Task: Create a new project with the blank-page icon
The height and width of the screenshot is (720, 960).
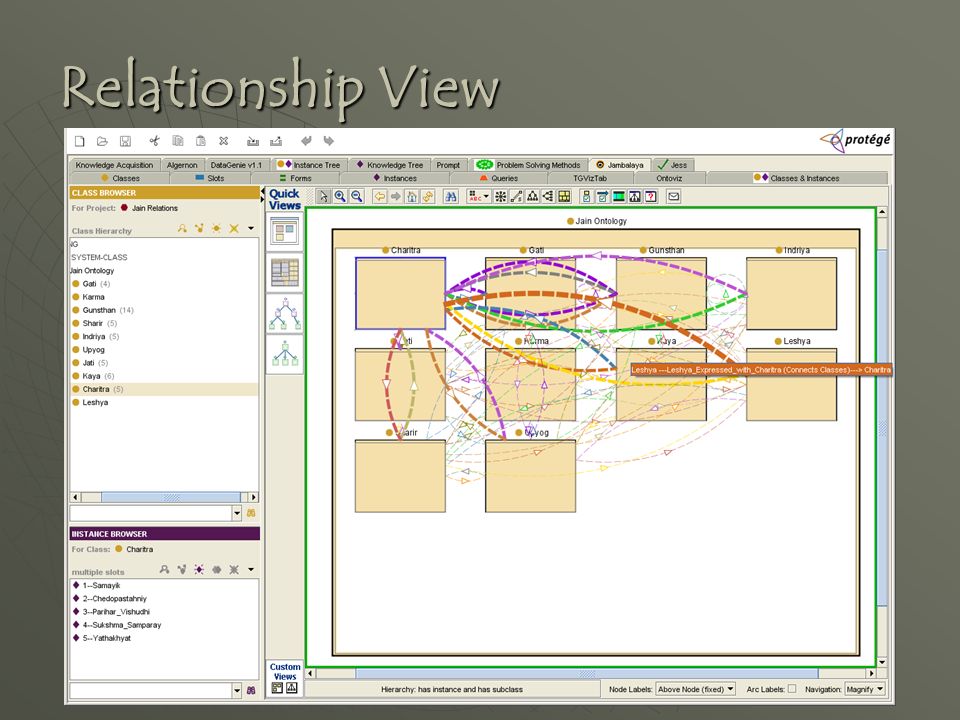Action: [x=80, y=141]
